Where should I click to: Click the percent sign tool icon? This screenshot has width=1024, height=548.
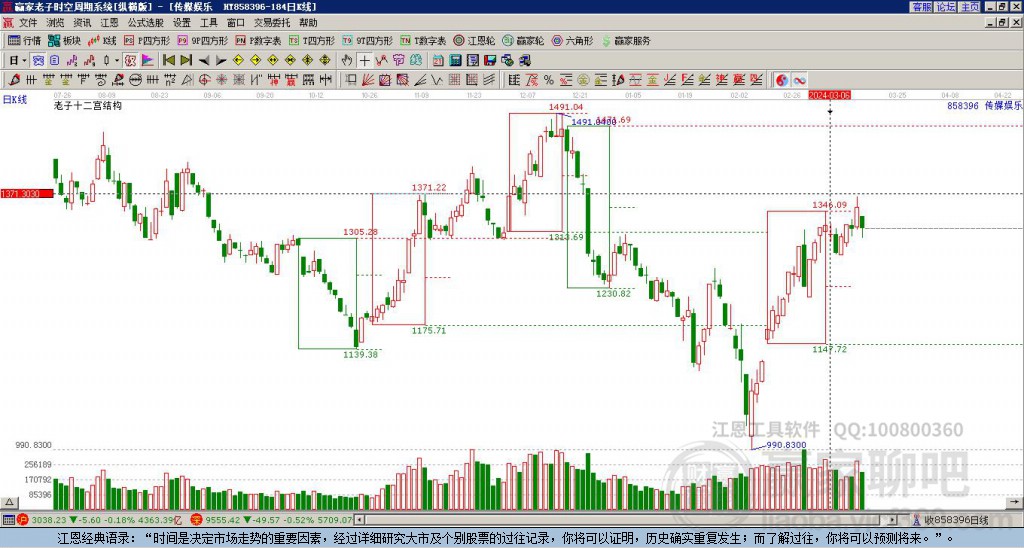tap(549, 80)
